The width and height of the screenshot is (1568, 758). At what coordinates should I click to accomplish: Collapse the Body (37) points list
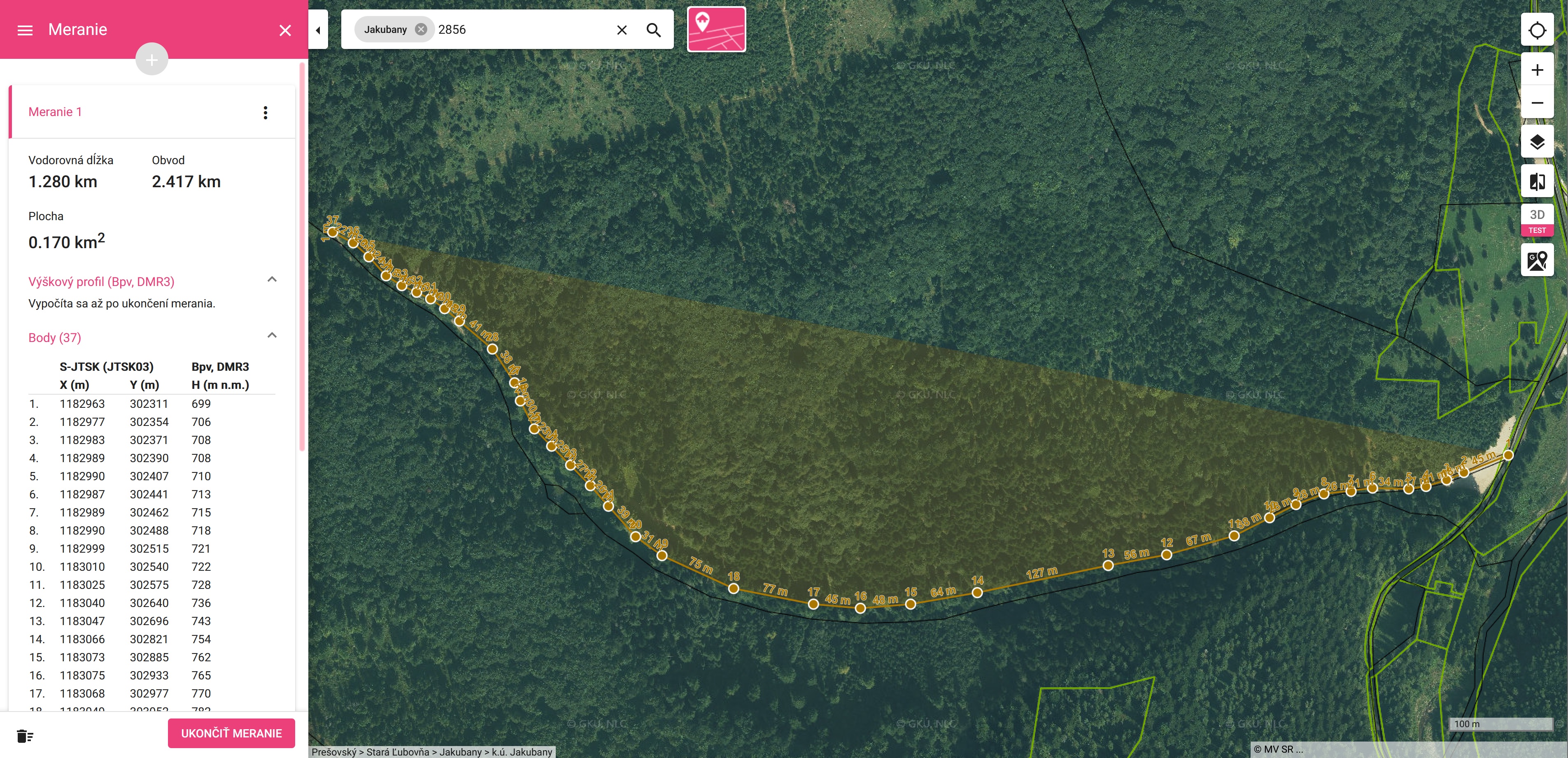pos(272,335)
